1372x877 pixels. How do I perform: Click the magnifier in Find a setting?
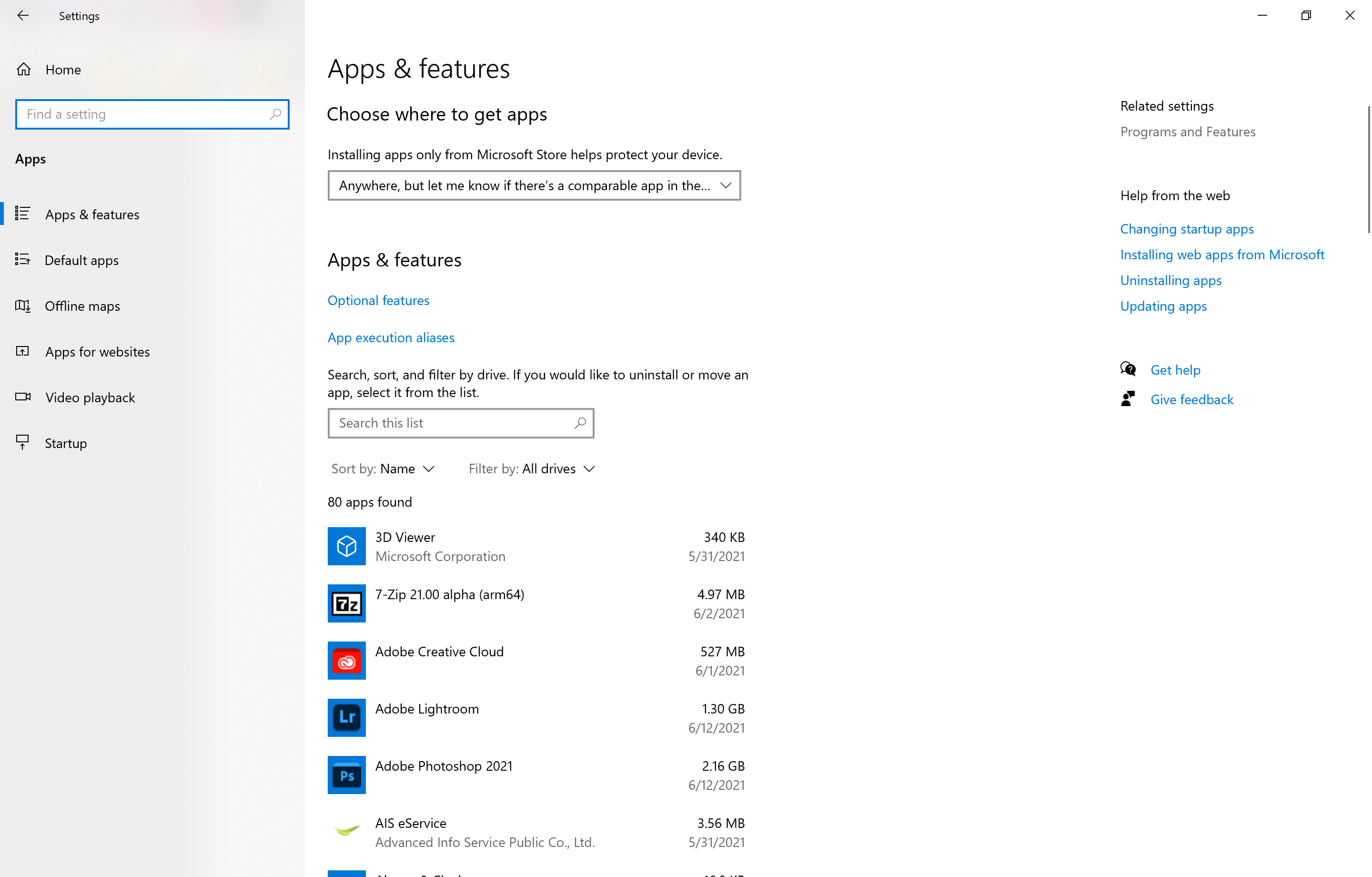pyautogui.click(x=275, y=114)
